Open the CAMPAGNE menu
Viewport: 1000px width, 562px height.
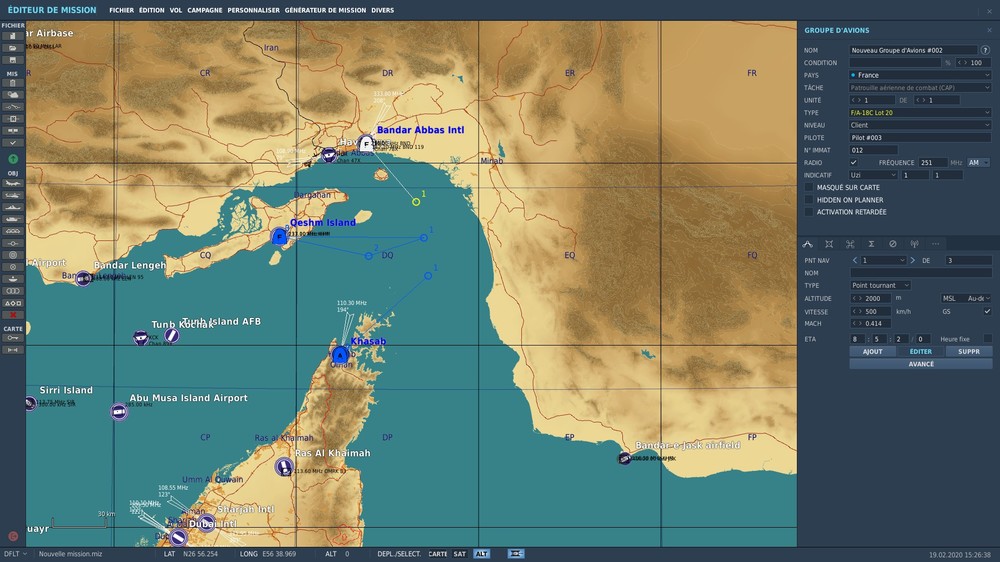point(205,10)
